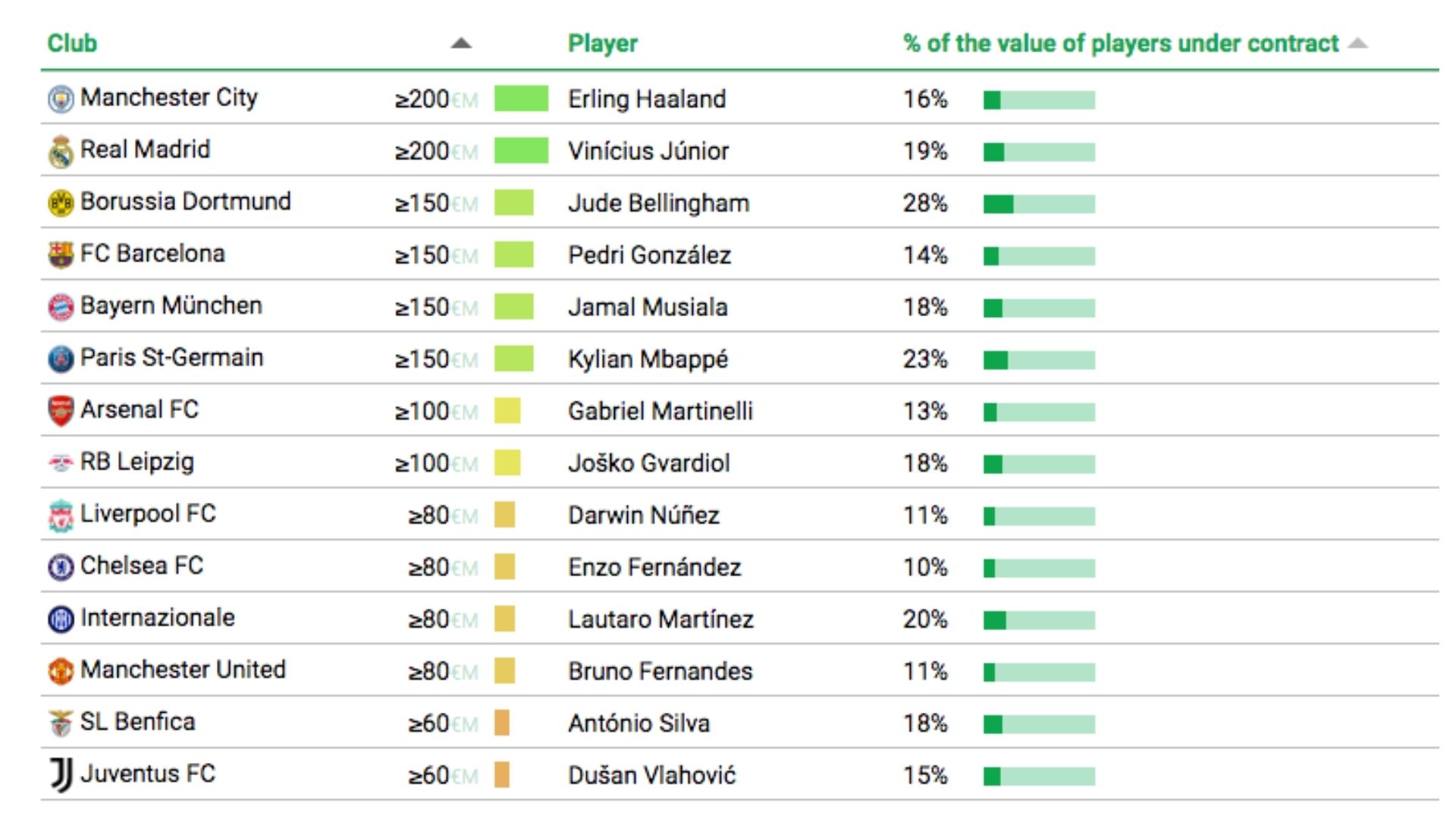Click SL Benfica's orange value swatch
The image size is (1456, 819).
tap(502, 723)
